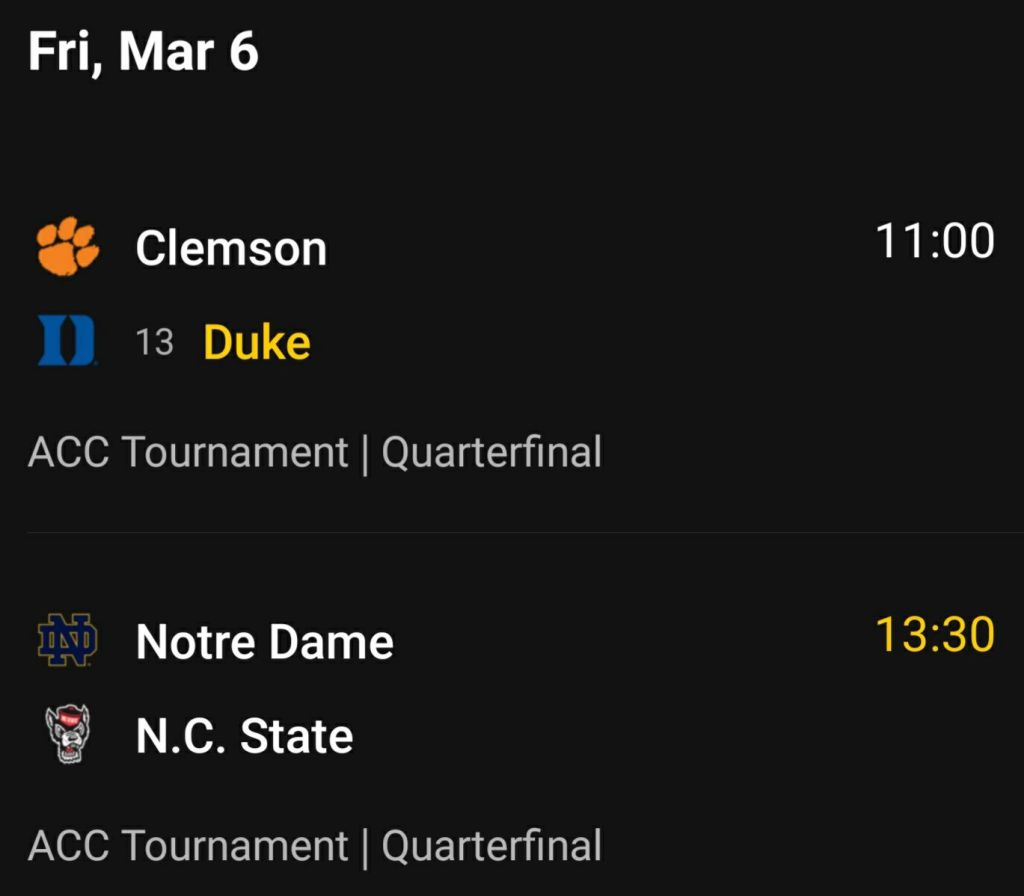Viewport: 1024px width, 896px height.
Task: Click 'Quarterfinal' under Notre Dame-N.C. State
Action: 491,846
